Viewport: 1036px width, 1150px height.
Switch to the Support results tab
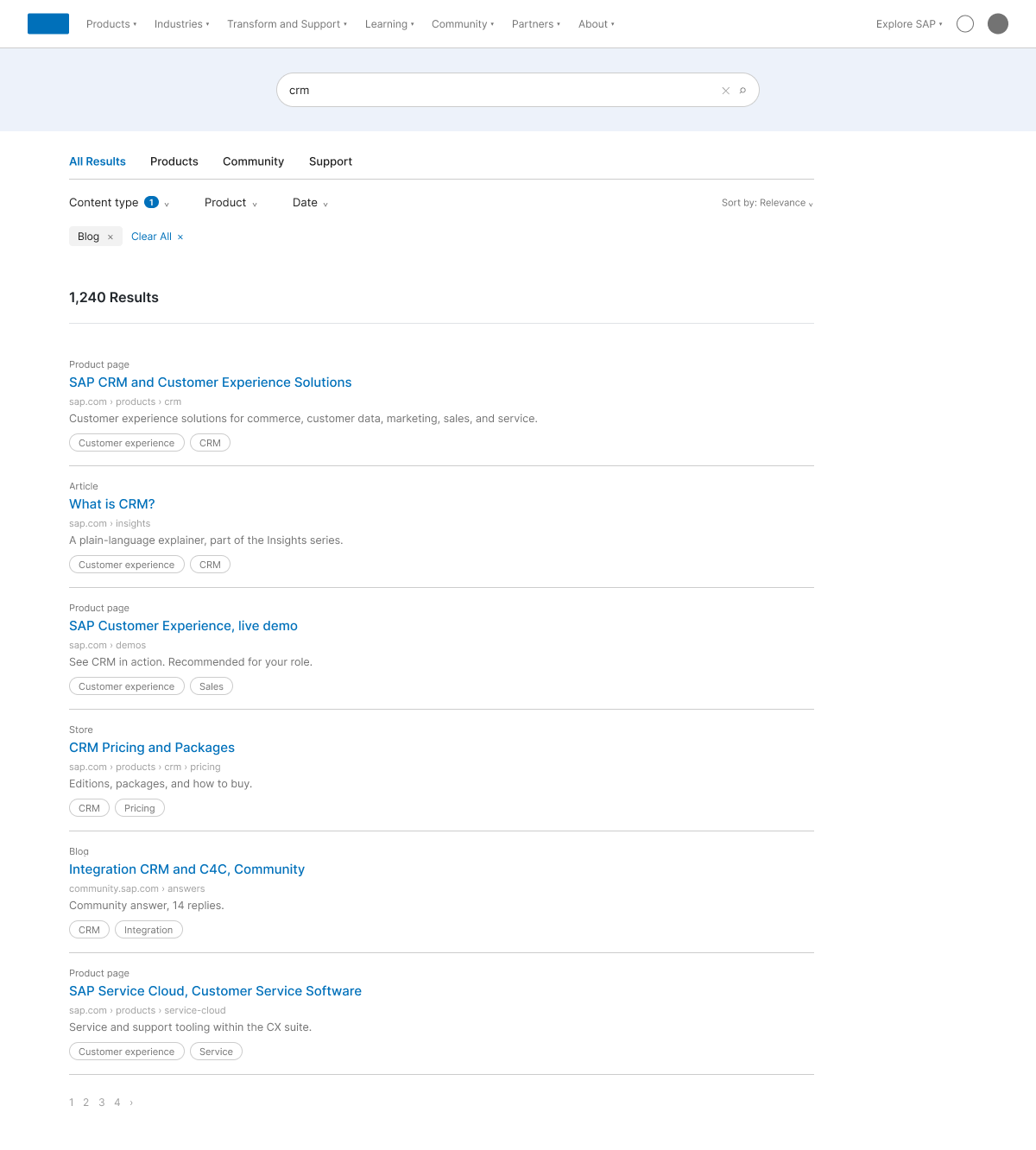[331, 161]
